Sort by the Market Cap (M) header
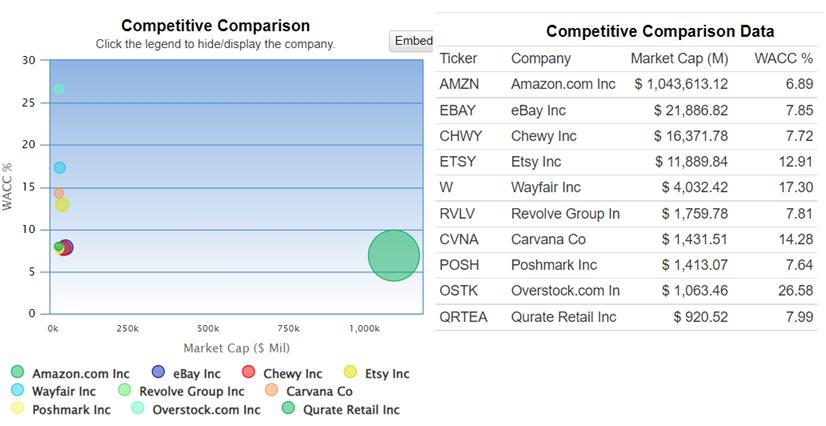 click(679, 58)
